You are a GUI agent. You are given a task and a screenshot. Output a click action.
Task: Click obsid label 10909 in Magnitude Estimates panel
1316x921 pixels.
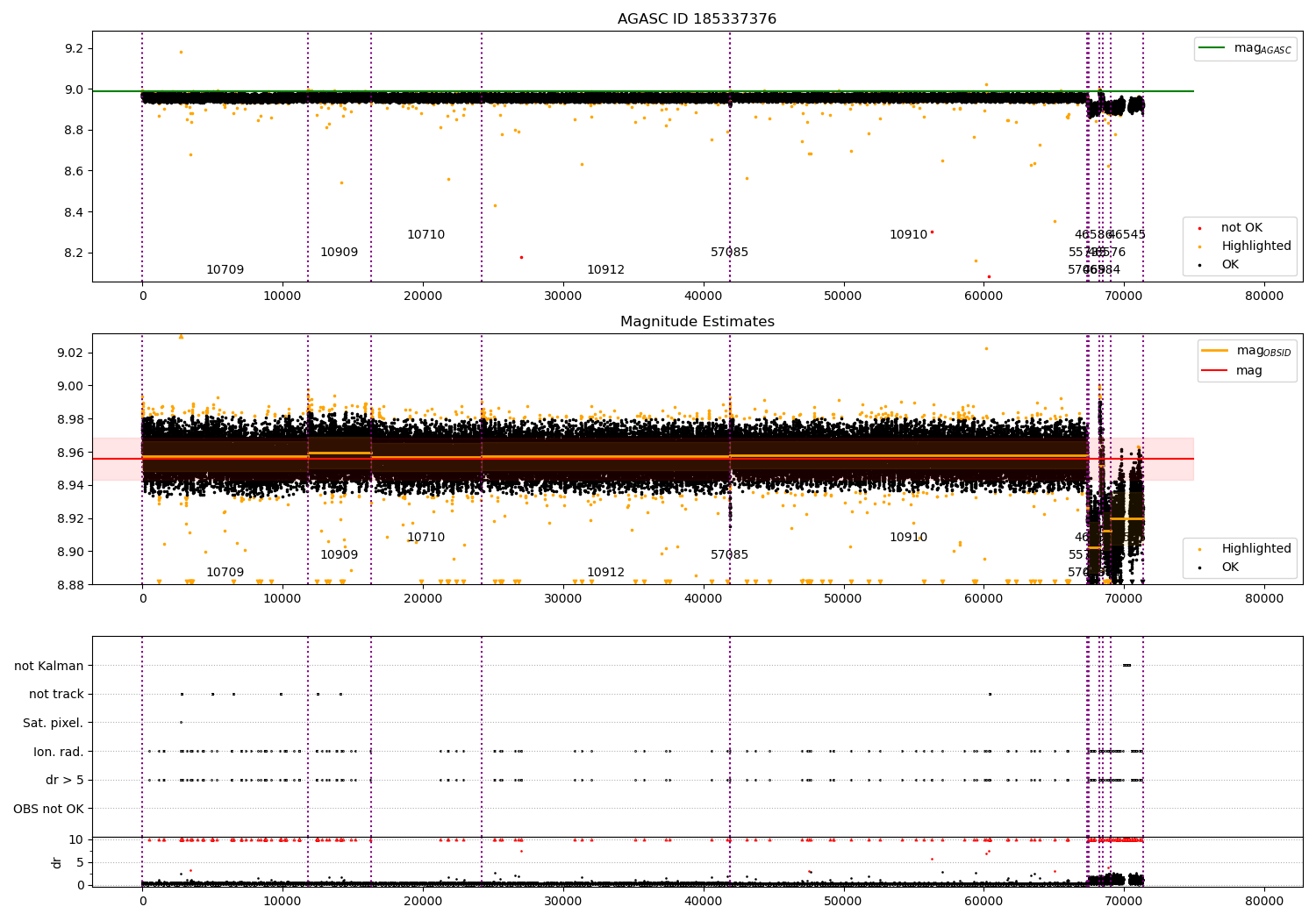pyautogui.click(x=339, y=555)
